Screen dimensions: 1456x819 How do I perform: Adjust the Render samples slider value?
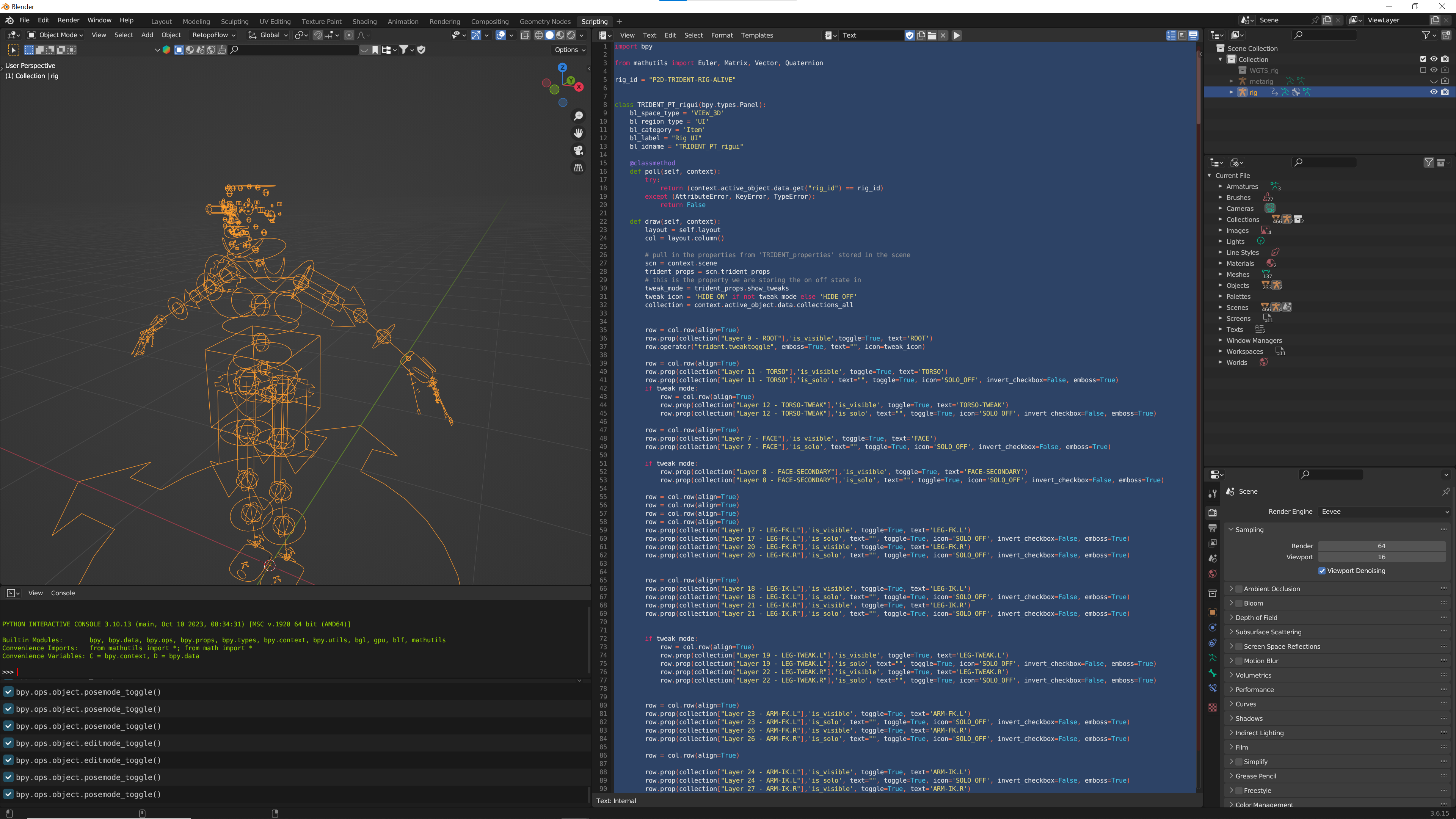click(x=1381, y=546)
